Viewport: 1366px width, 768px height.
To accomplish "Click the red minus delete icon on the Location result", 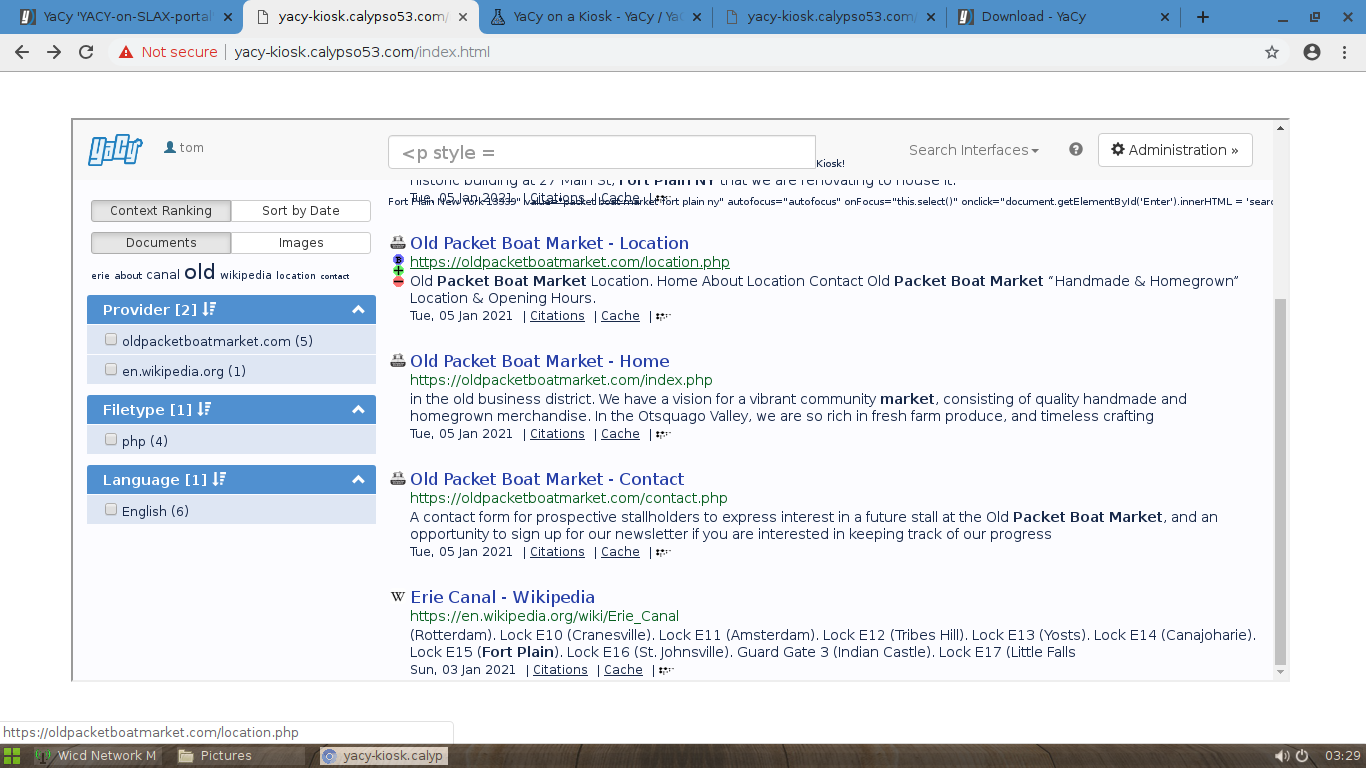I will [398, 282].
